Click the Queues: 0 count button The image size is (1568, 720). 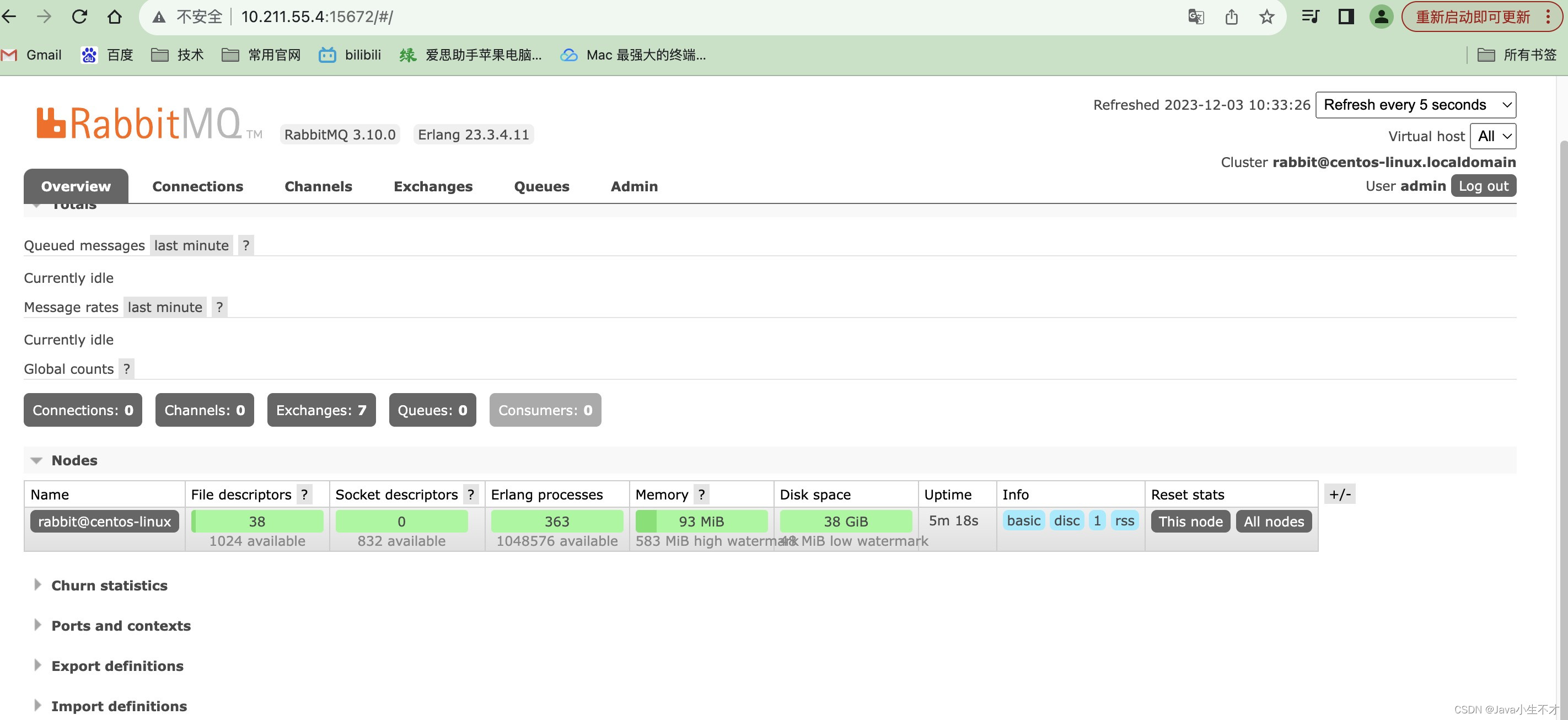(x=432, y=410)
